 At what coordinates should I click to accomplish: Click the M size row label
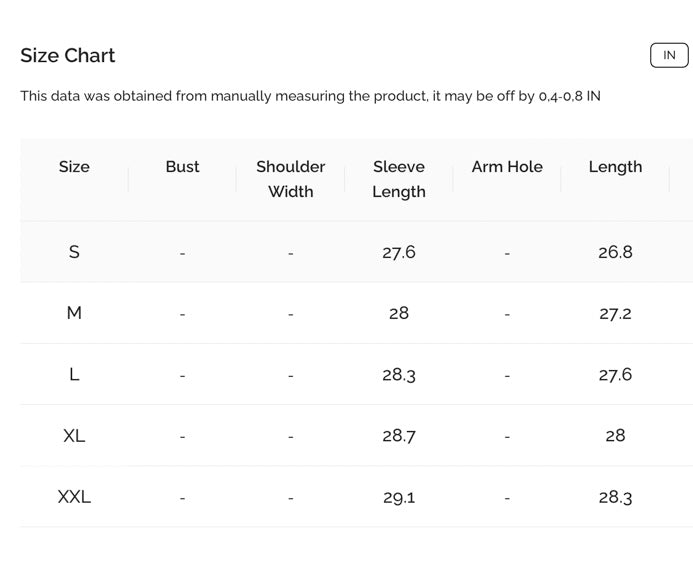tap(74, 313)
